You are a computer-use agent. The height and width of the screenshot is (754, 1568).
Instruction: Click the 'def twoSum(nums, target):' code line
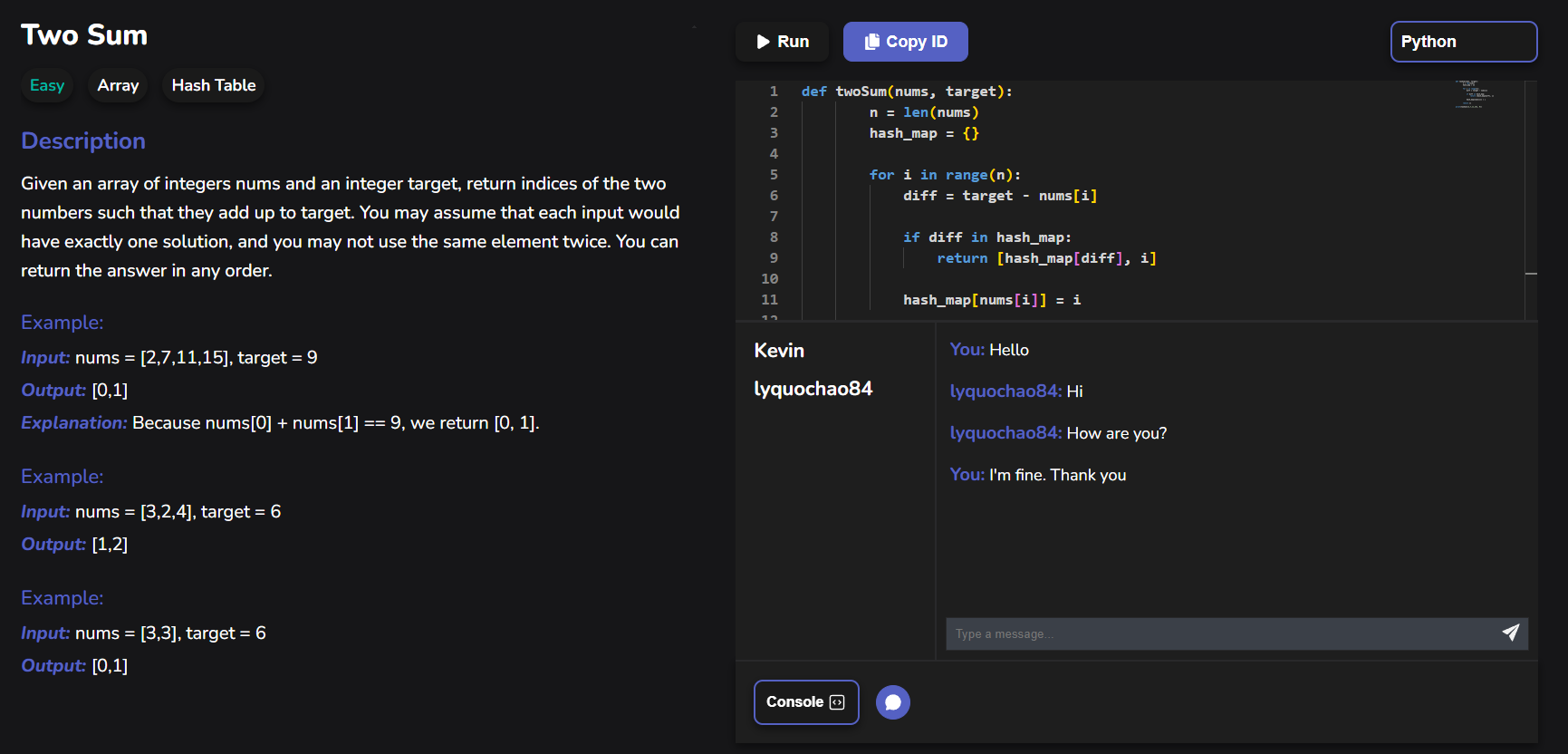coord(907,92)
